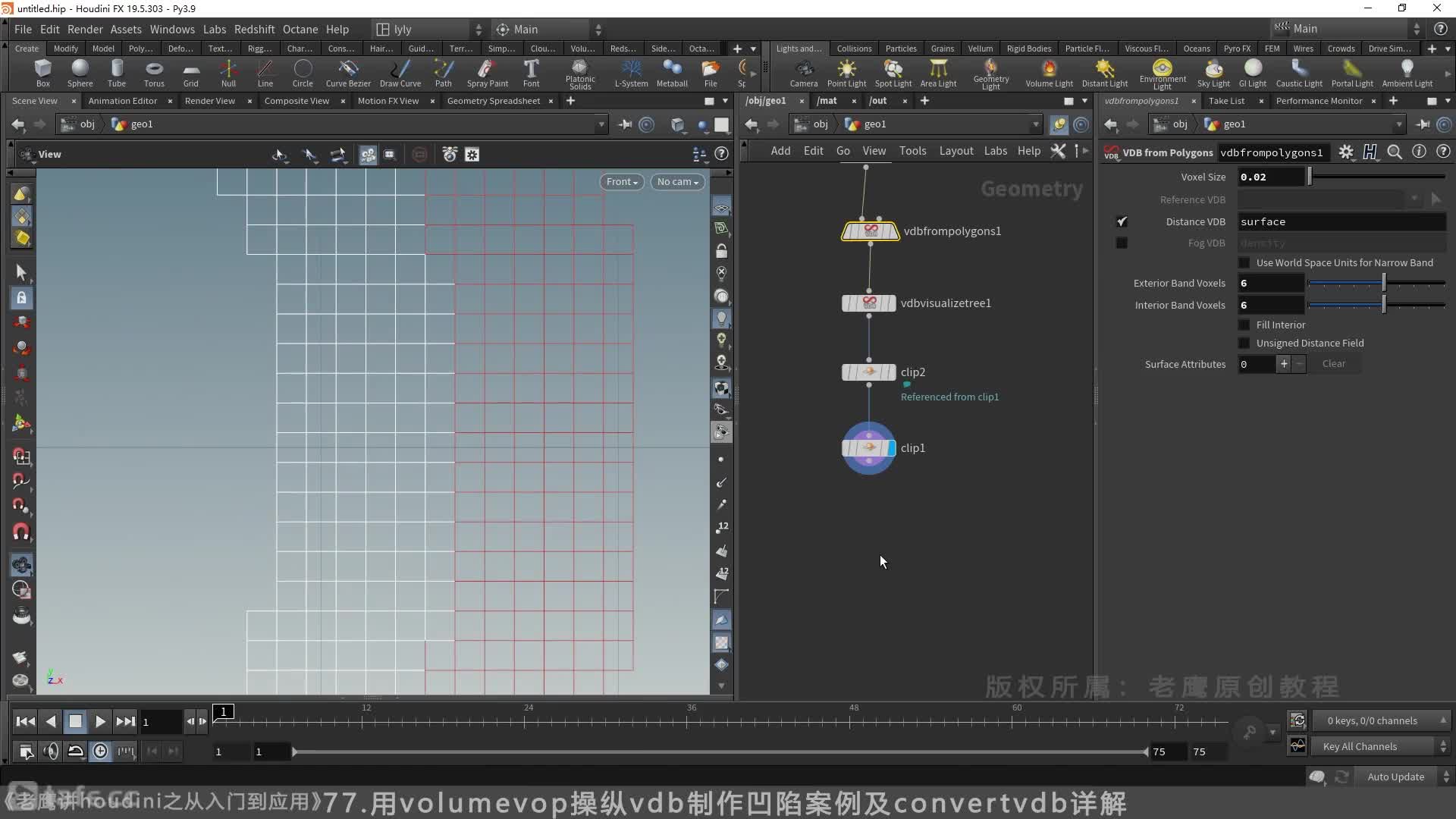Adjust the Exterior Band Voxels slider
Image resolution: width=1456 pixels, height=819 pixels.
pyautogui.click(x=1376, y=283)
